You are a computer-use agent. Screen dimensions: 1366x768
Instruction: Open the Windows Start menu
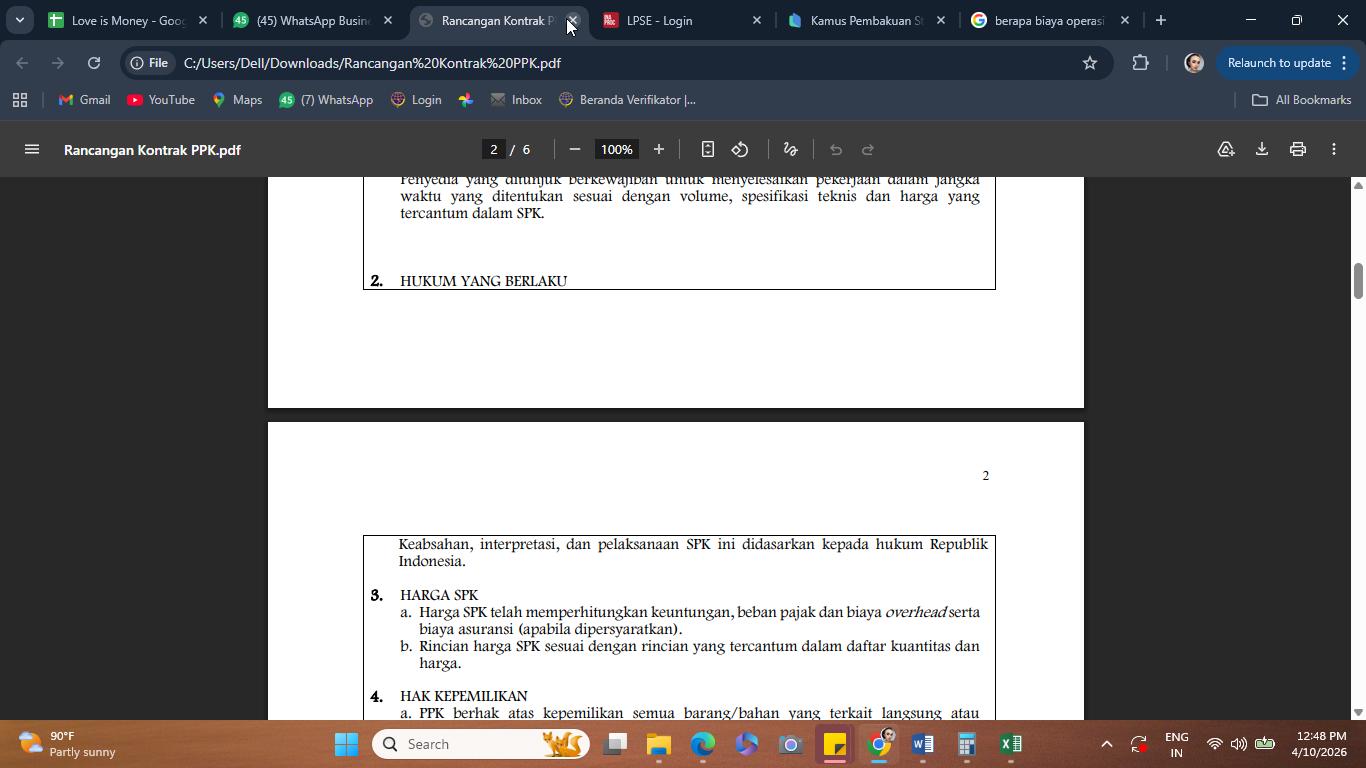point(347,744)
